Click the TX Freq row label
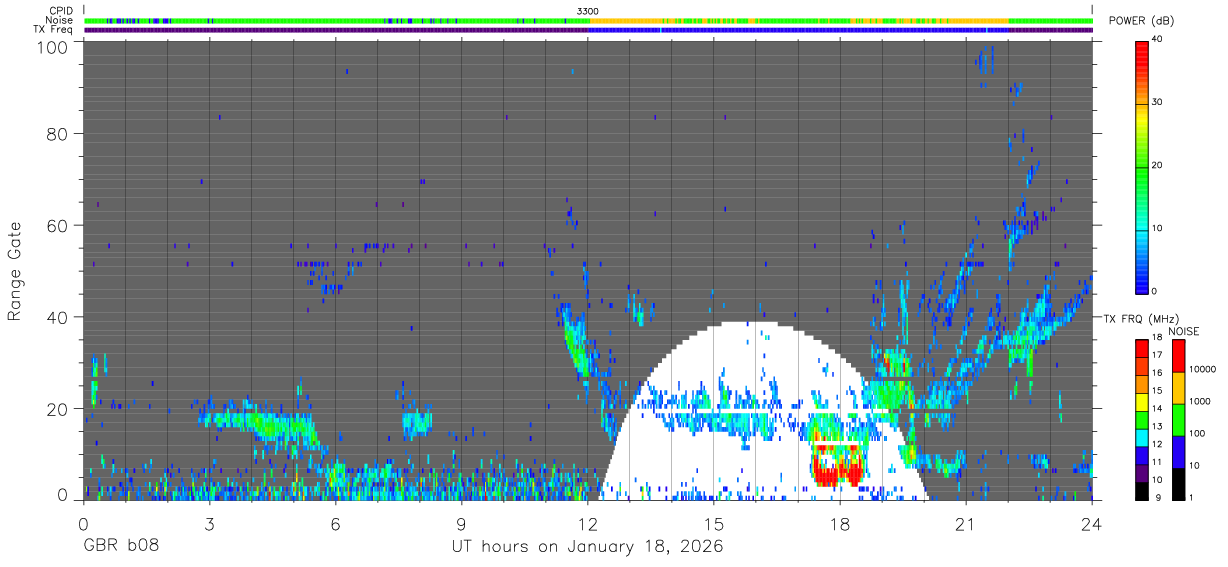This screenshot has width=1228, height=567. (53, 30)
